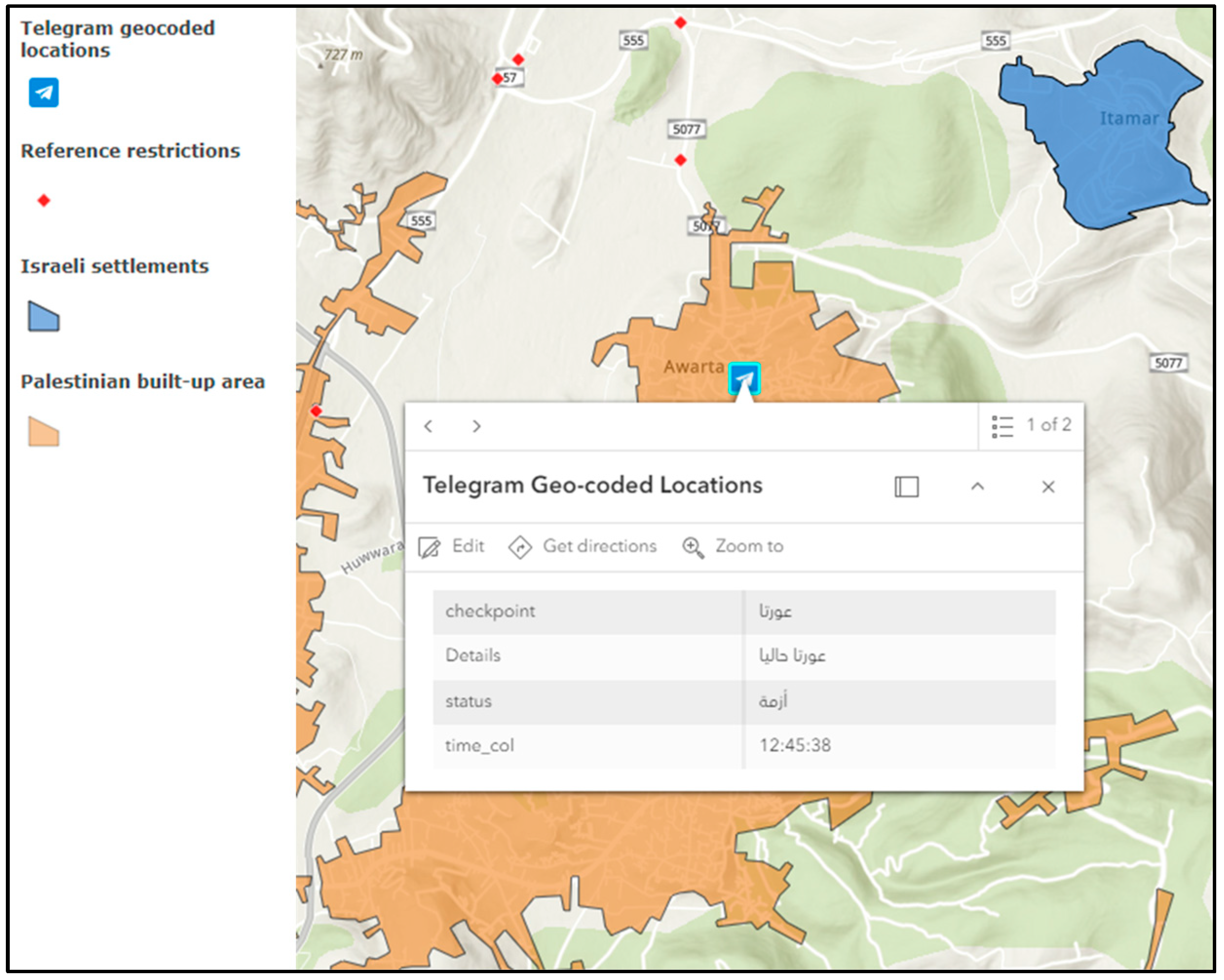Click the Telegram legend symbol
This screenshot has width=1224, height=980.
pyautogui.click(x=44, y=93)
